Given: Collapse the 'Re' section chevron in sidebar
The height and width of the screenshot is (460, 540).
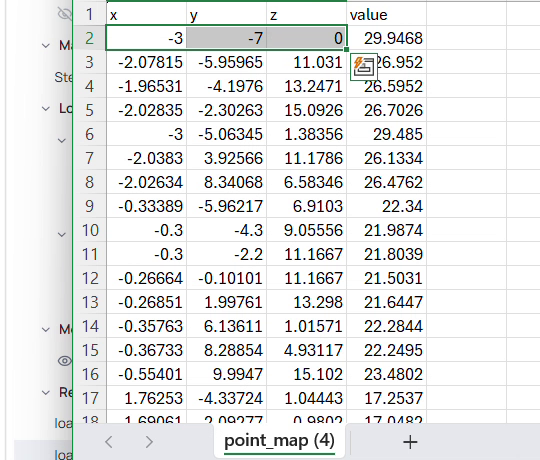Looking at the screenshot, I should [45, 393].
